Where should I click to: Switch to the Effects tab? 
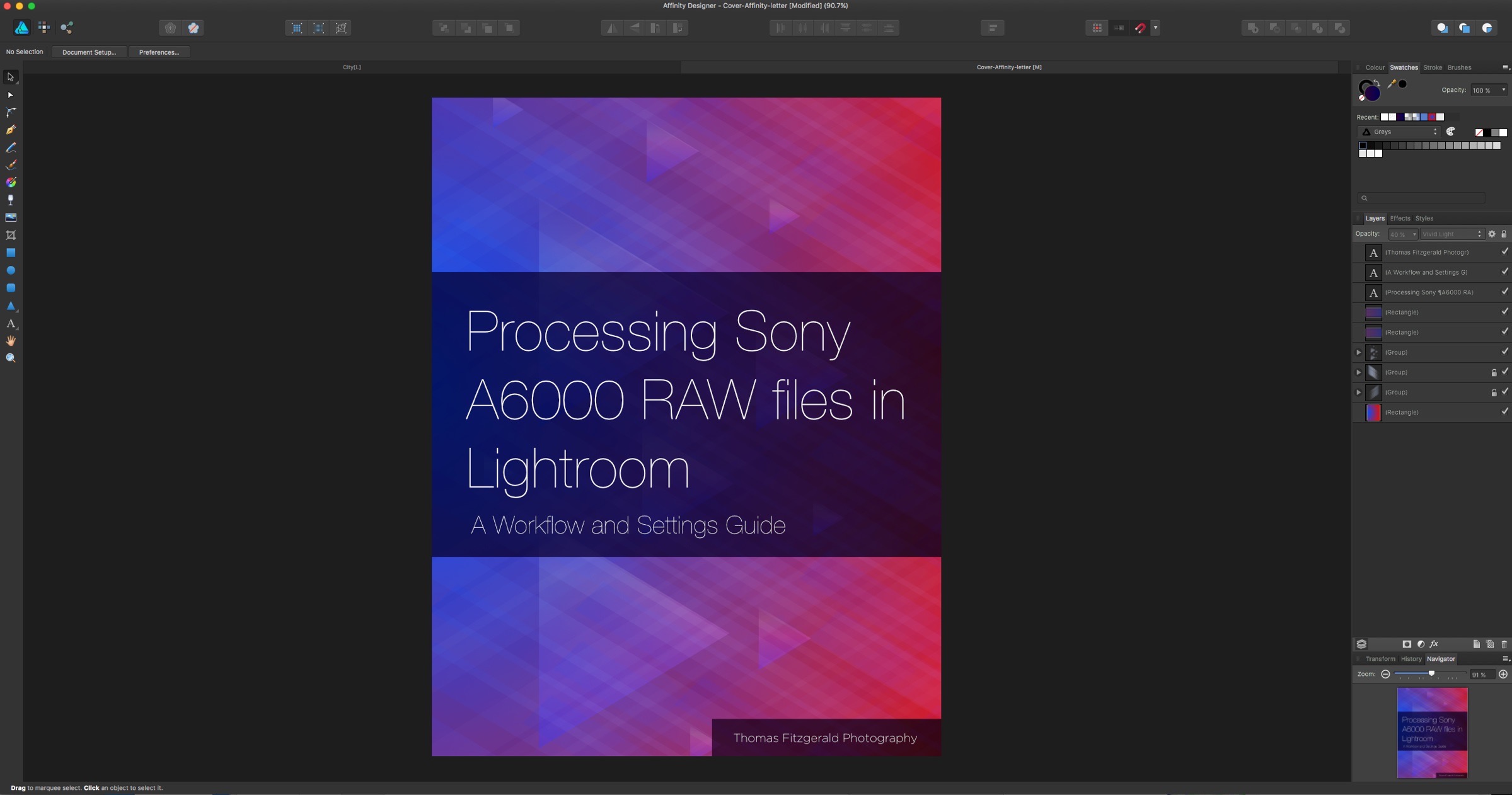click(x=1400, y=219)
